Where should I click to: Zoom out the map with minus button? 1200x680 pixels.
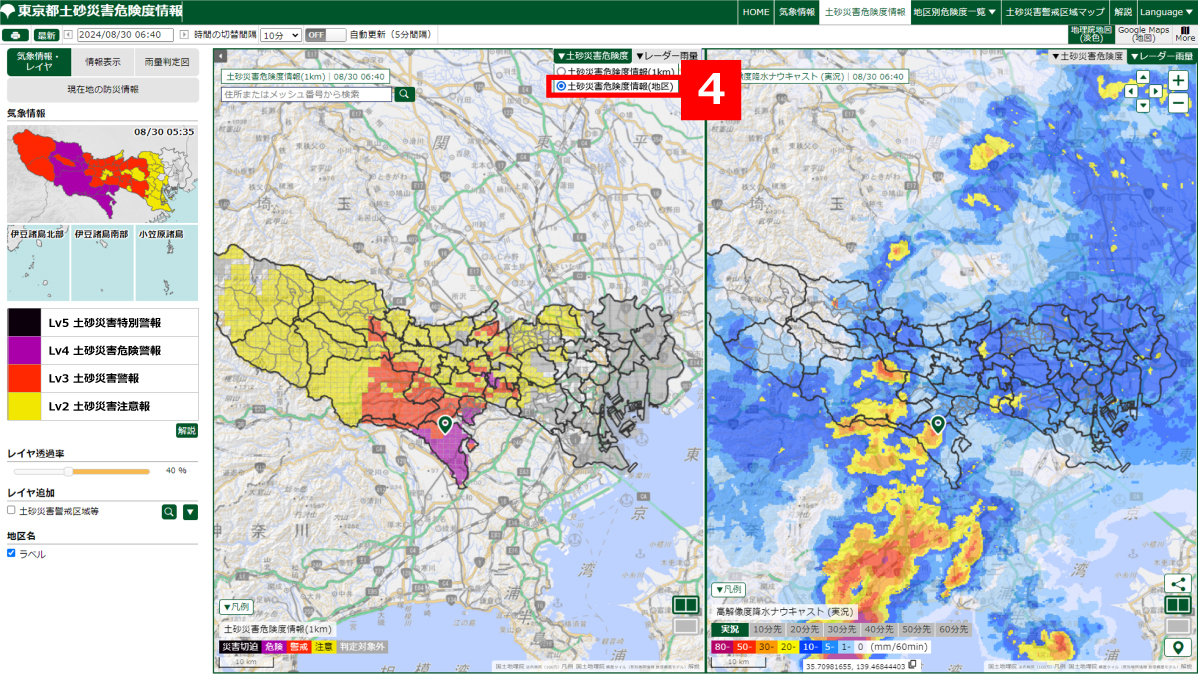pos(1178,102)
